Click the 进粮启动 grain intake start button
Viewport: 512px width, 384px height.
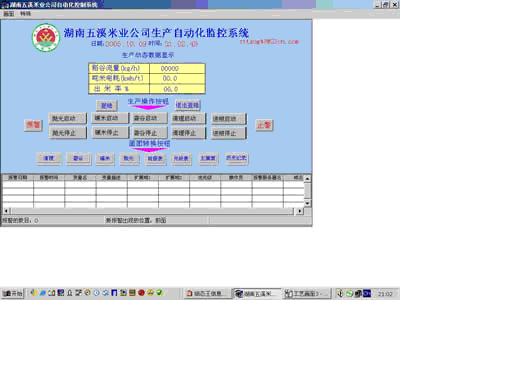[x=228, y=119]
